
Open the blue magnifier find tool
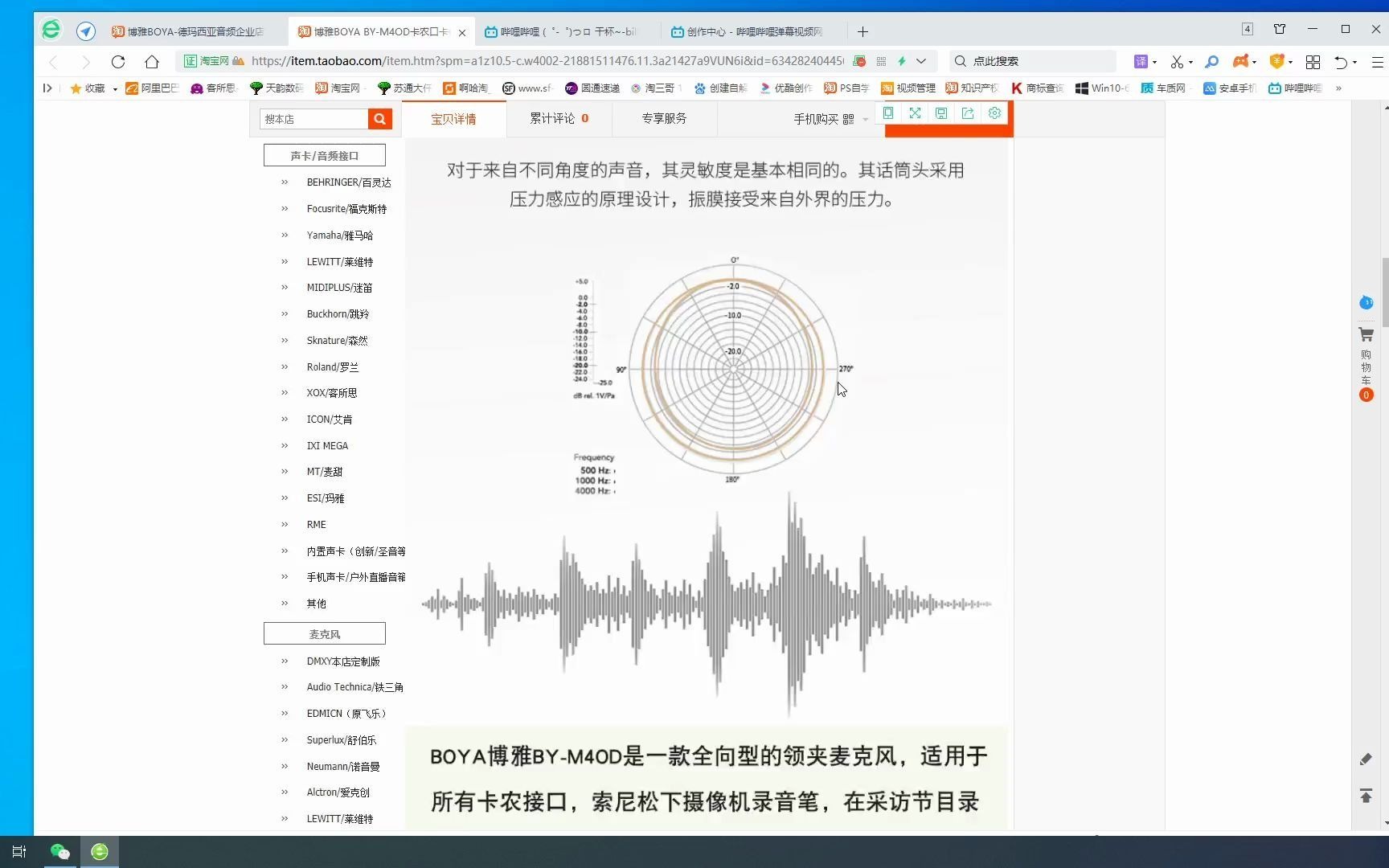[x=1212, y=61]
